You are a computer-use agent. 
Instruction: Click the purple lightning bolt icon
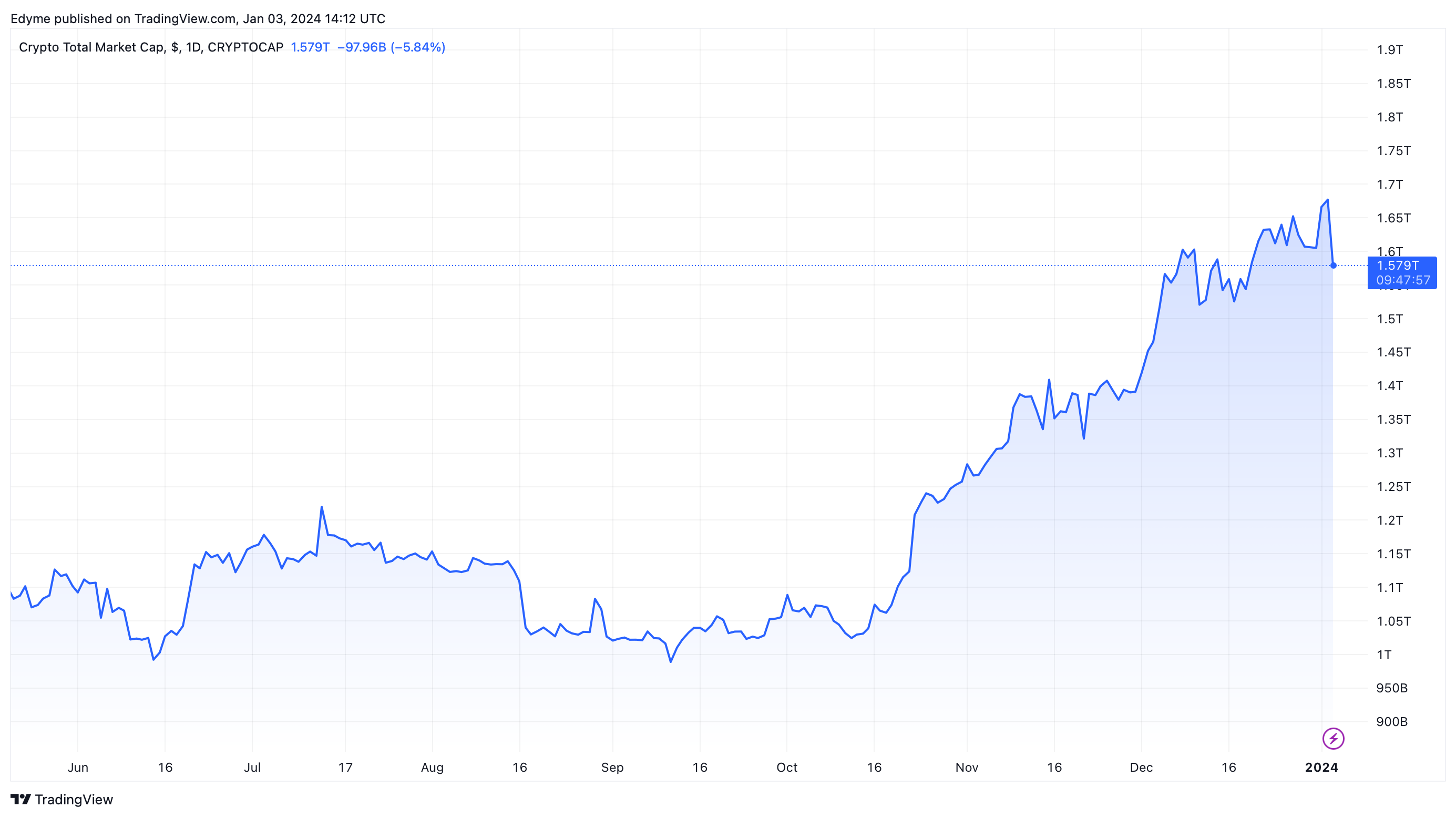[1333, 738]
